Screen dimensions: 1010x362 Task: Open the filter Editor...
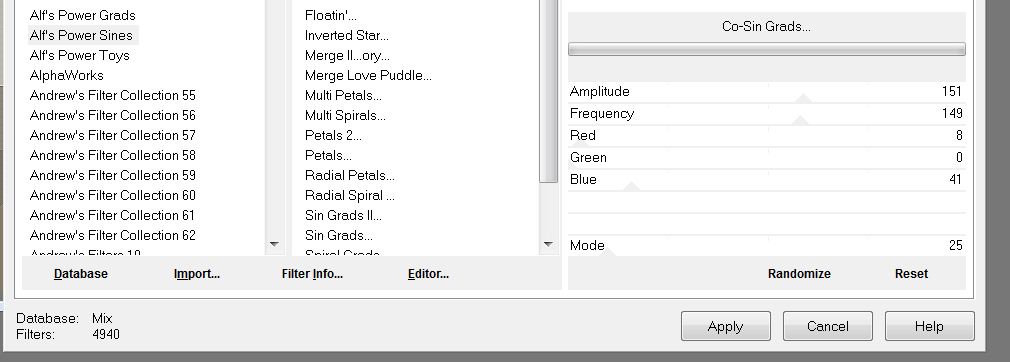click(x=428, y=274)
